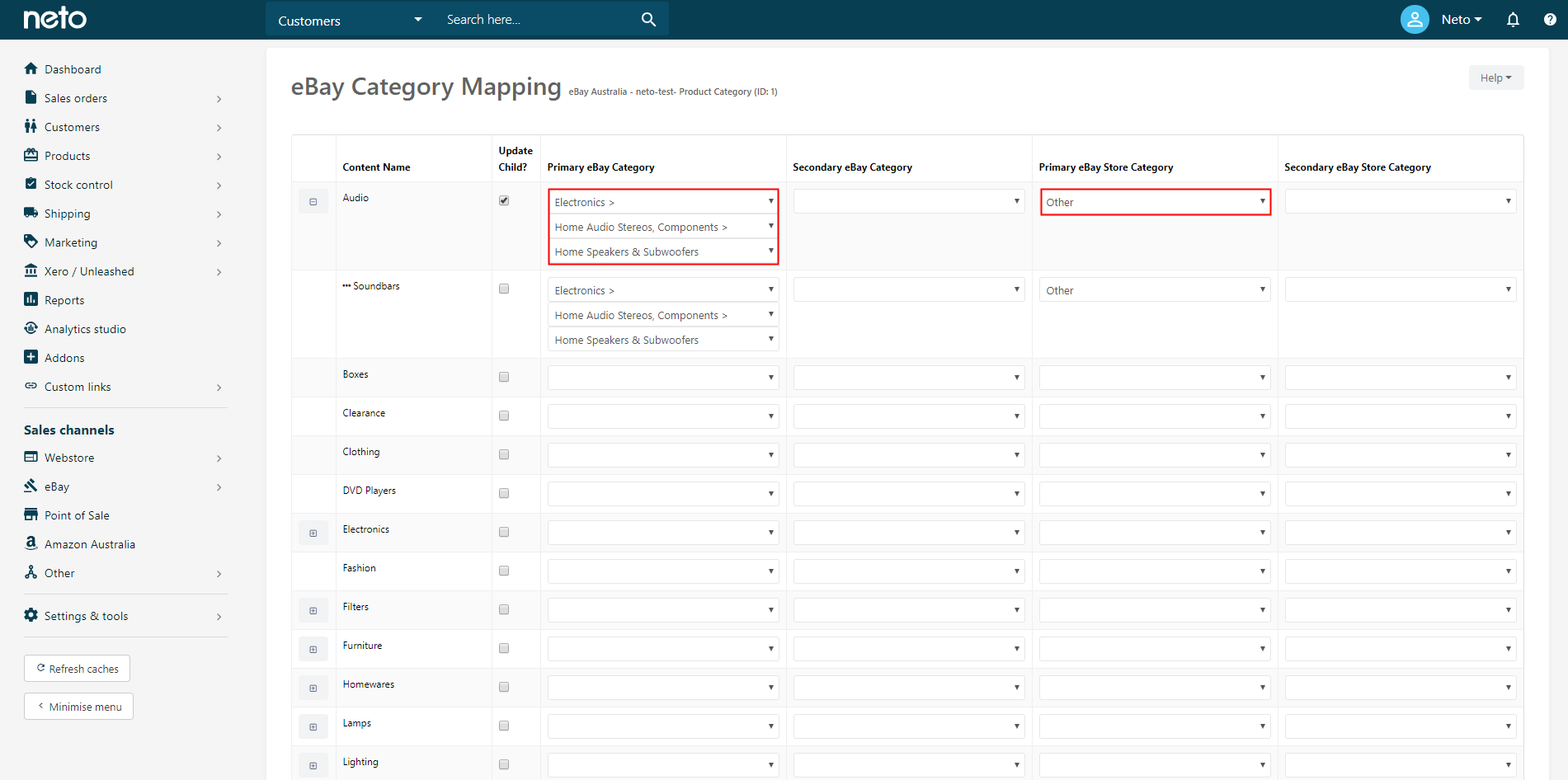Screen dimensions: 1568x780
Task: Open the Webstore menu
Action: point(124,458)
